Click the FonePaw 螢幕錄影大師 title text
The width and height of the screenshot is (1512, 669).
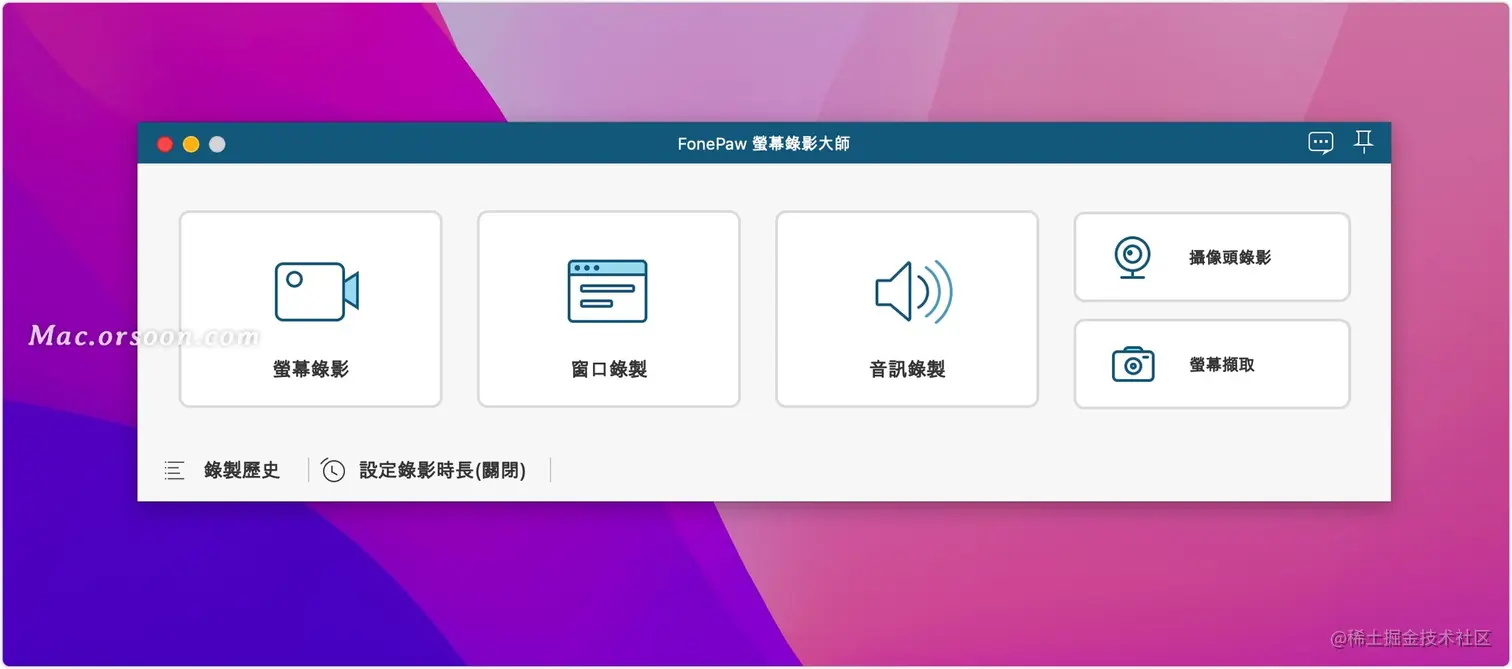(764, 144)
